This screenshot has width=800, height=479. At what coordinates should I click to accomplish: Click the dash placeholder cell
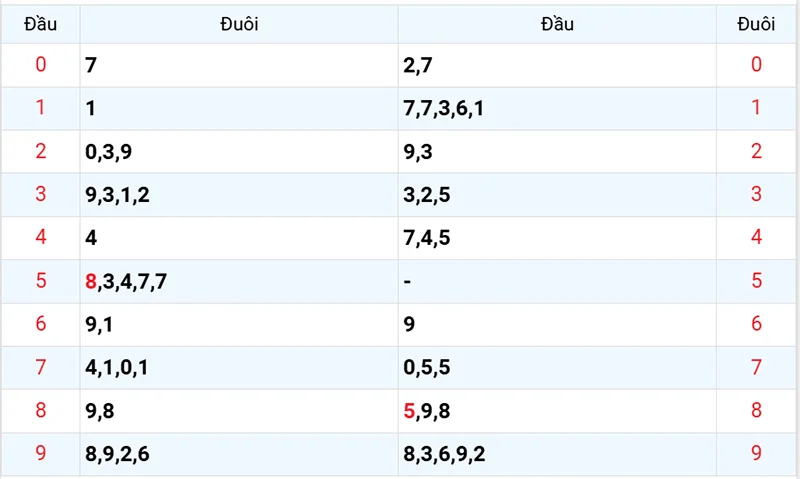point(408,281)
